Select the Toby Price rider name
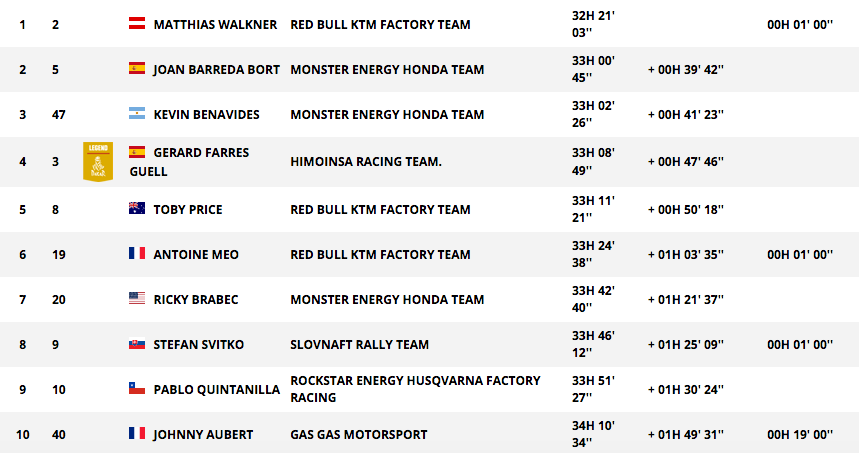 tap(188, 210)
